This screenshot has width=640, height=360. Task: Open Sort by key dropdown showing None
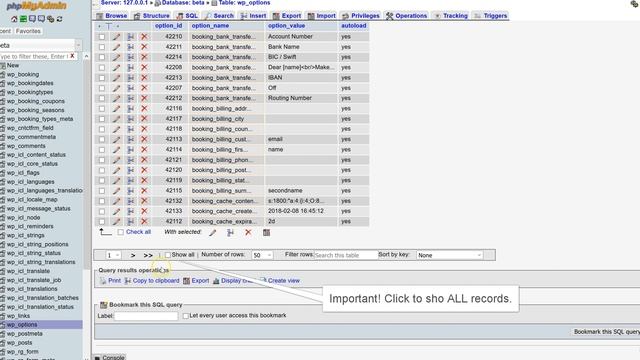point(450,255)
